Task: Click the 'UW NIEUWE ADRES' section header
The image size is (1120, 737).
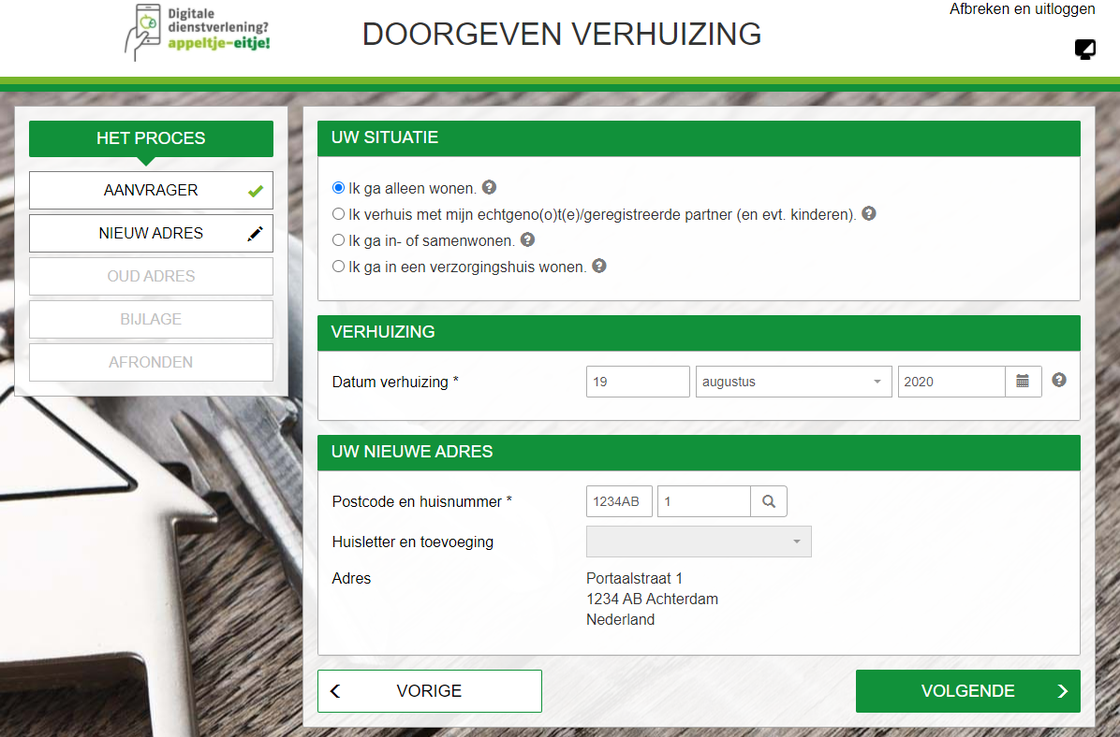Action: pos(699,452)
